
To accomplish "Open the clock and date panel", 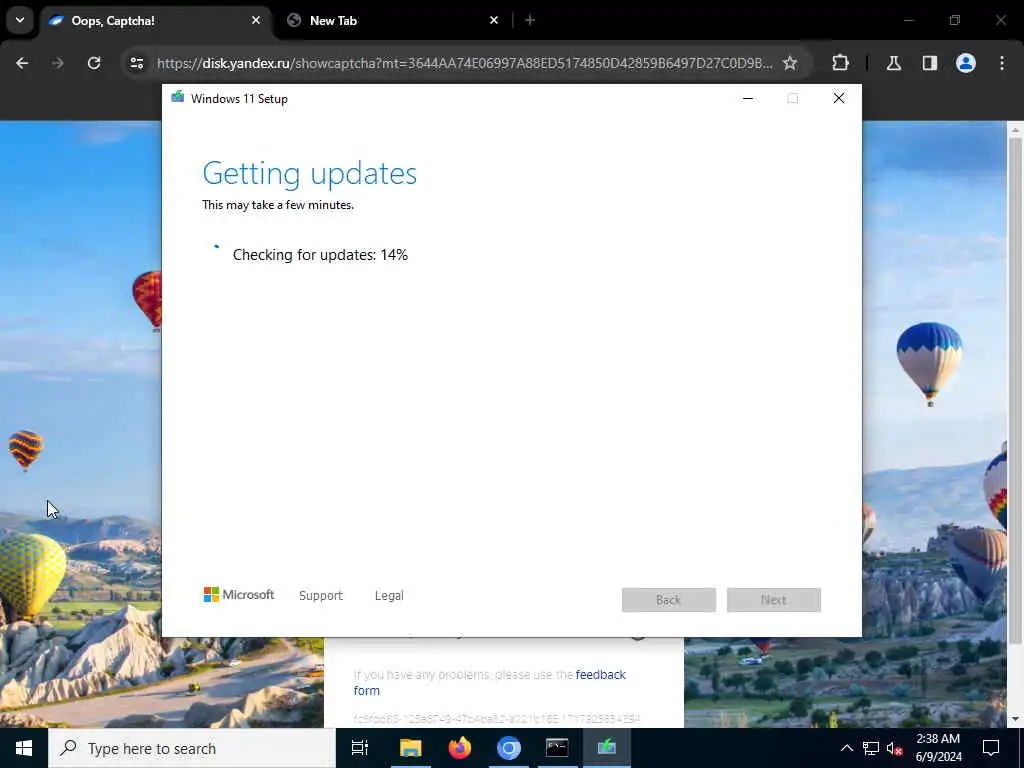I will tap(938, 748).
